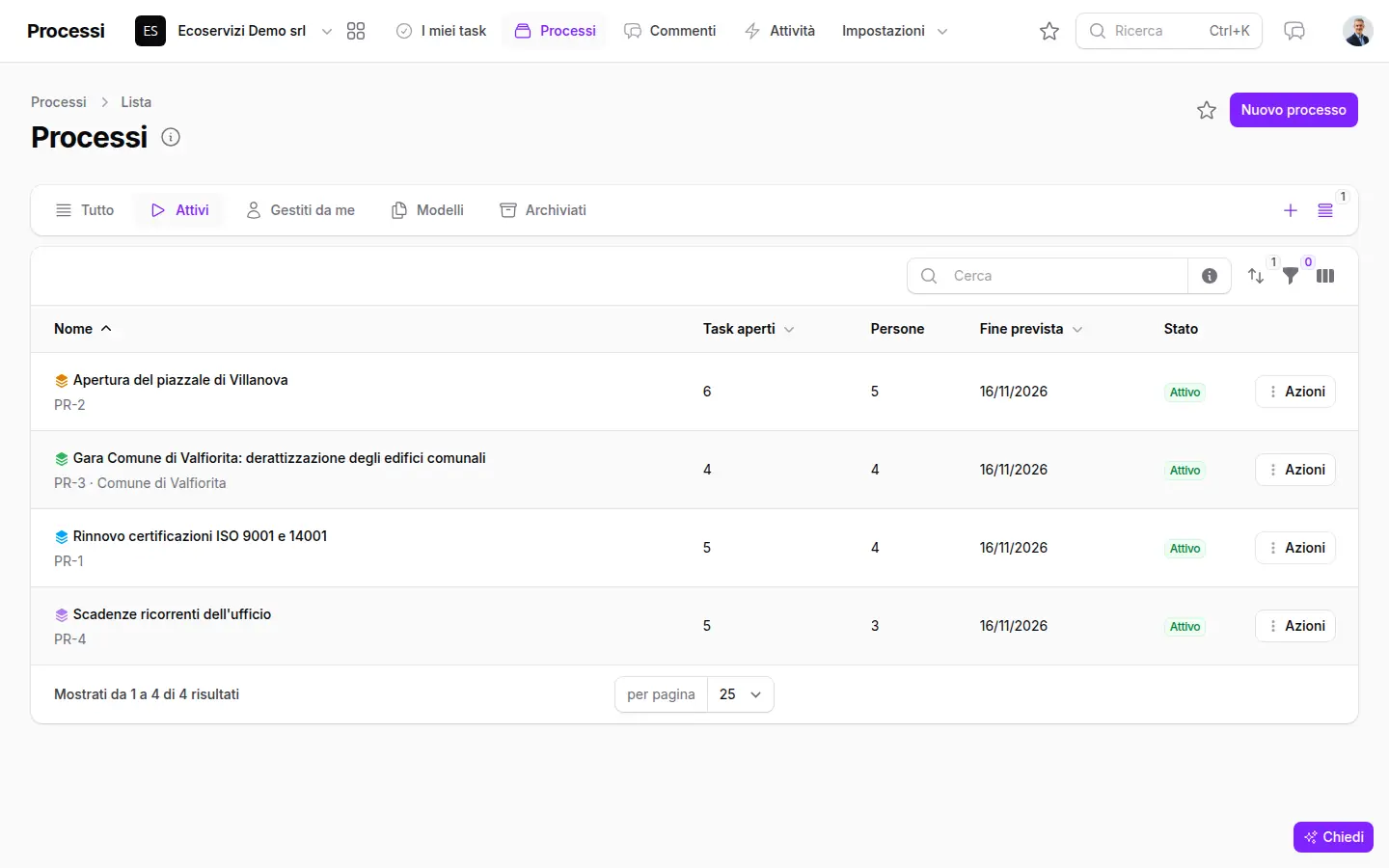Click icon of Apertura del piazzale process
The image size is (1389, 868).
[x=62, y=380]
